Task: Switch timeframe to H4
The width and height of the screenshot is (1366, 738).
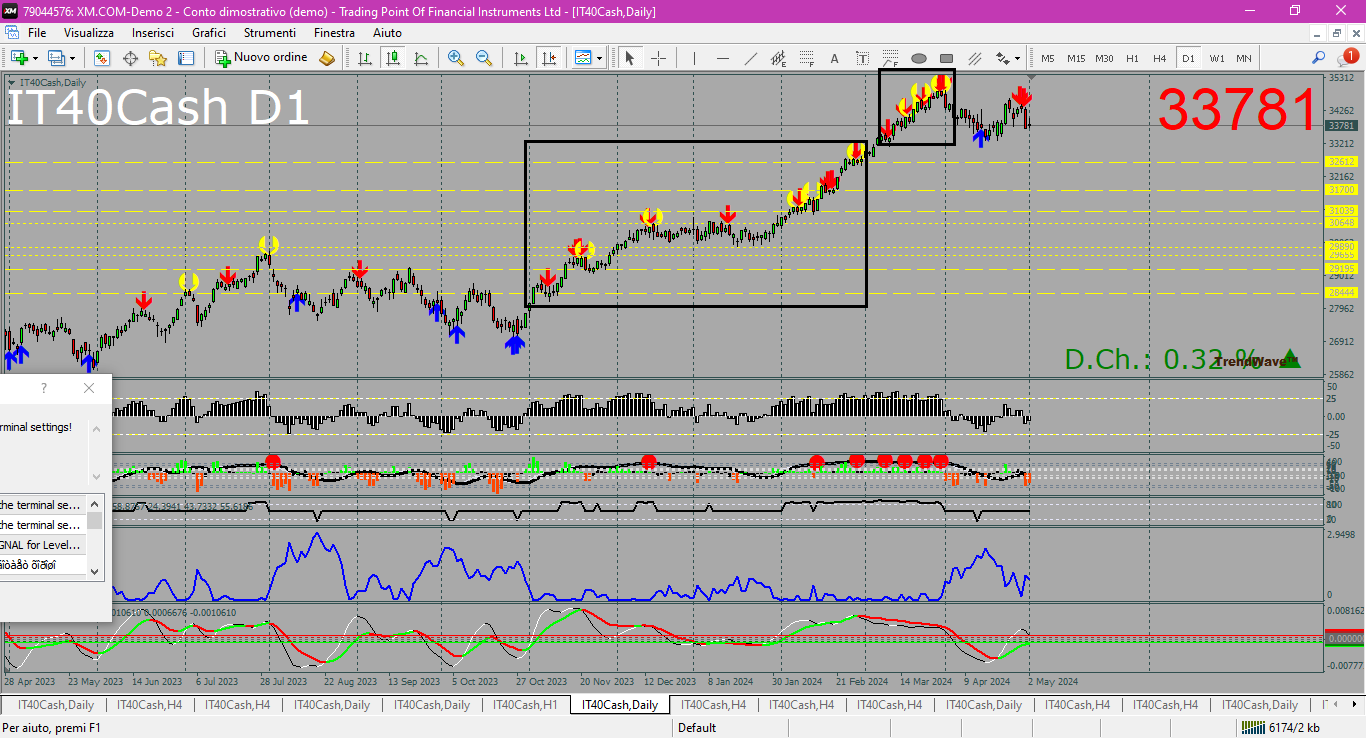Action: pos(1160,58)
